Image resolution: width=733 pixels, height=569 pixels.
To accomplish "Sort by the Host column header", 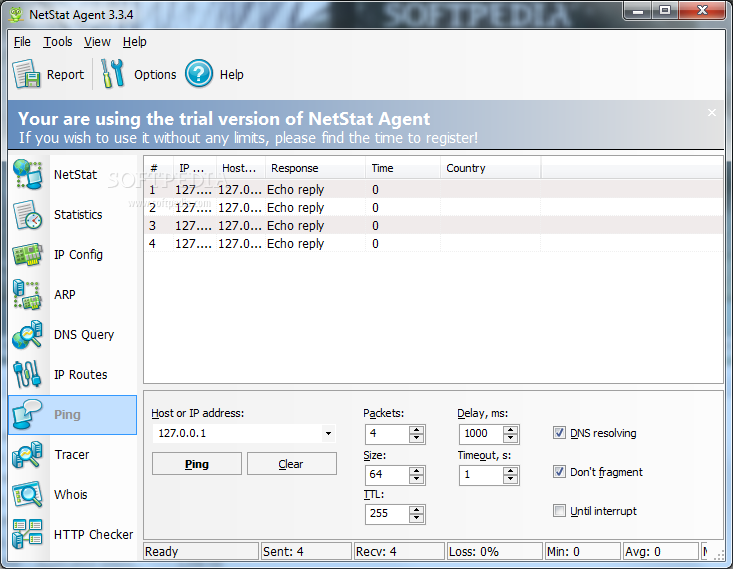I will (241, 168).
